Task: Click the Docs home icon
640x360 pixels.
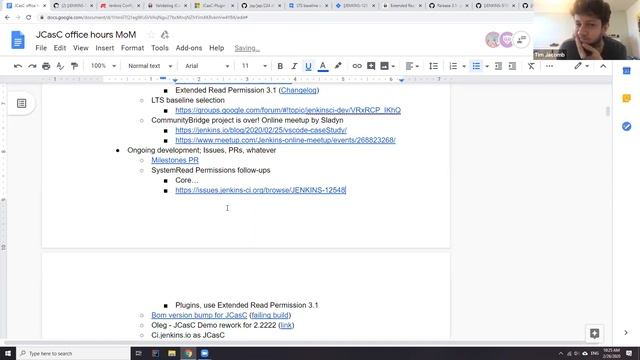Action: [18, 40]
